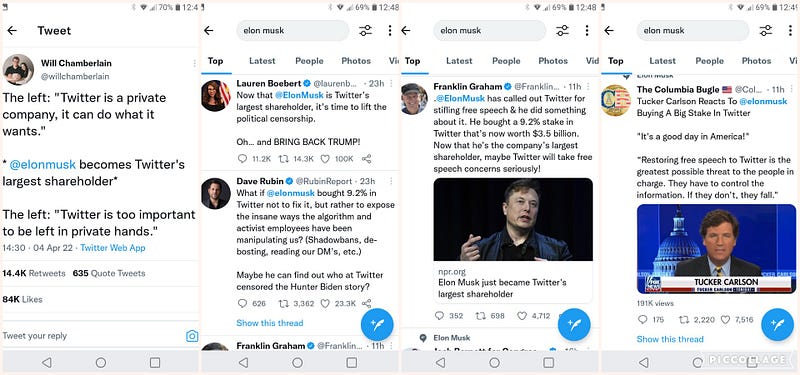Screen dimensions: 800x375
Task: Open search filter settings beside Lauren Boebert feed
Action: click(365, 31)
